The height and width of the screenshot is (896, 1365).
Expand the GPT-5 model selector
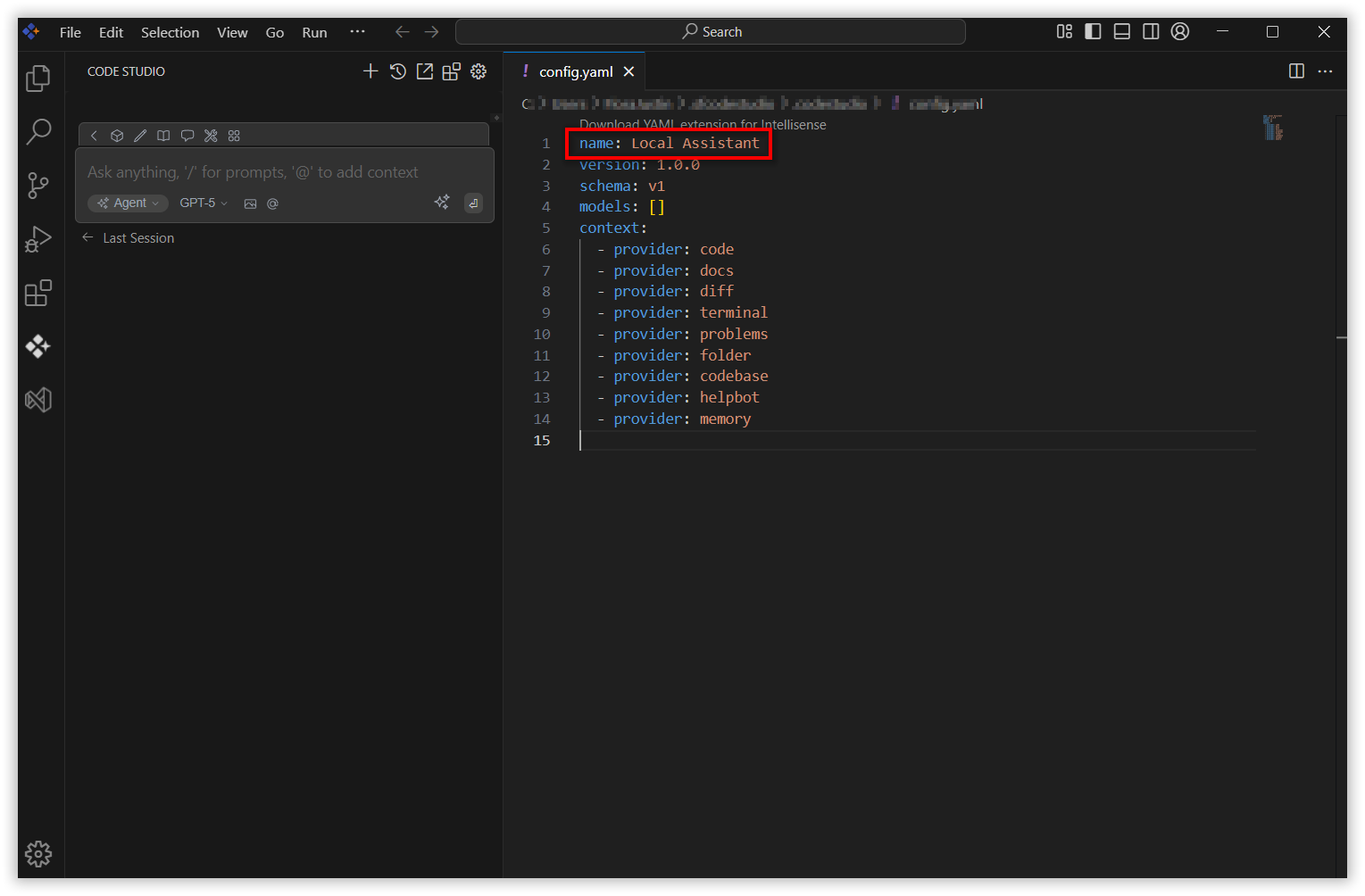[x=204, y=203]
